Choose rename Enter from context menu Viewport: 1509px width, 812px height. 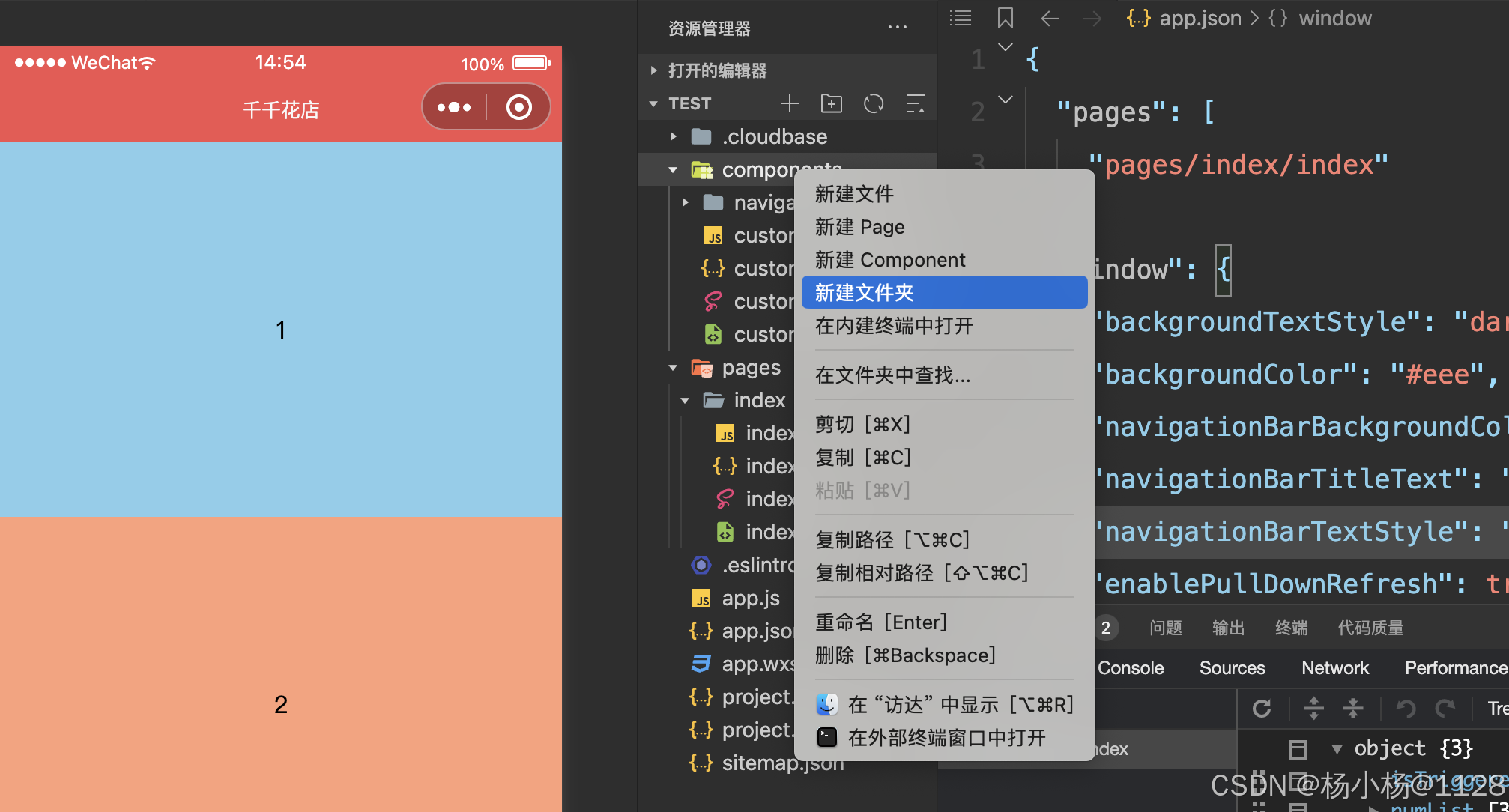[881, 622]
